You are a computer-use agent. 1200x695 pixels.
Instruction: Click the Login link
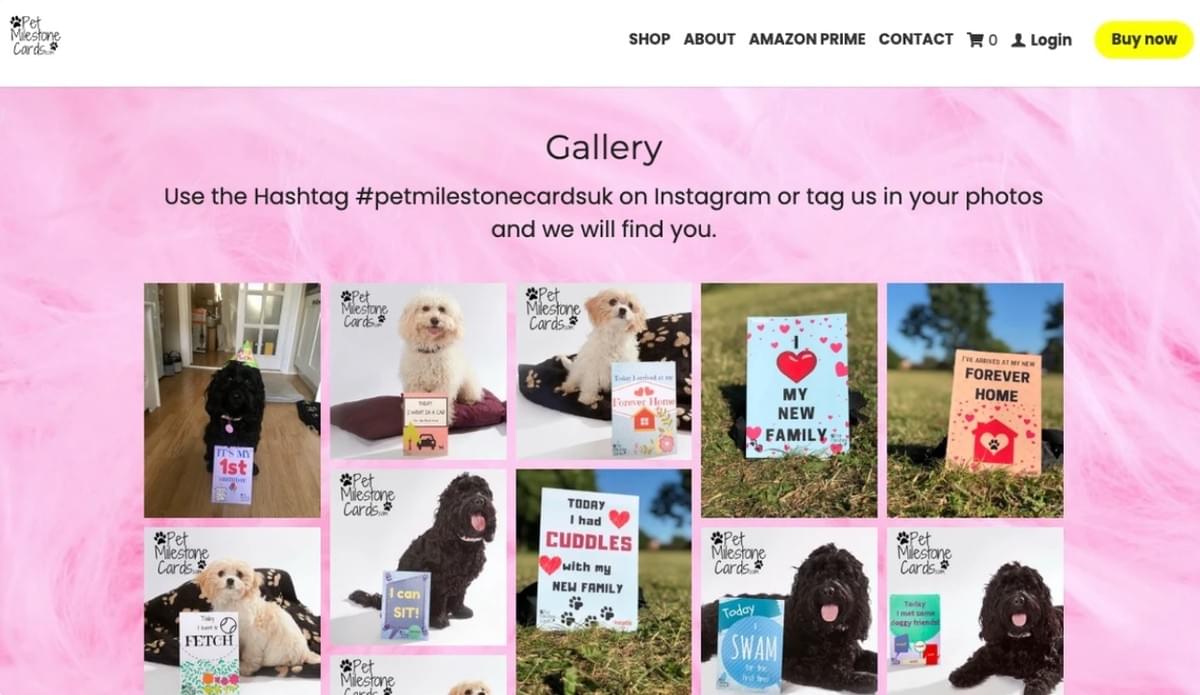click(x=1051, y=40)
